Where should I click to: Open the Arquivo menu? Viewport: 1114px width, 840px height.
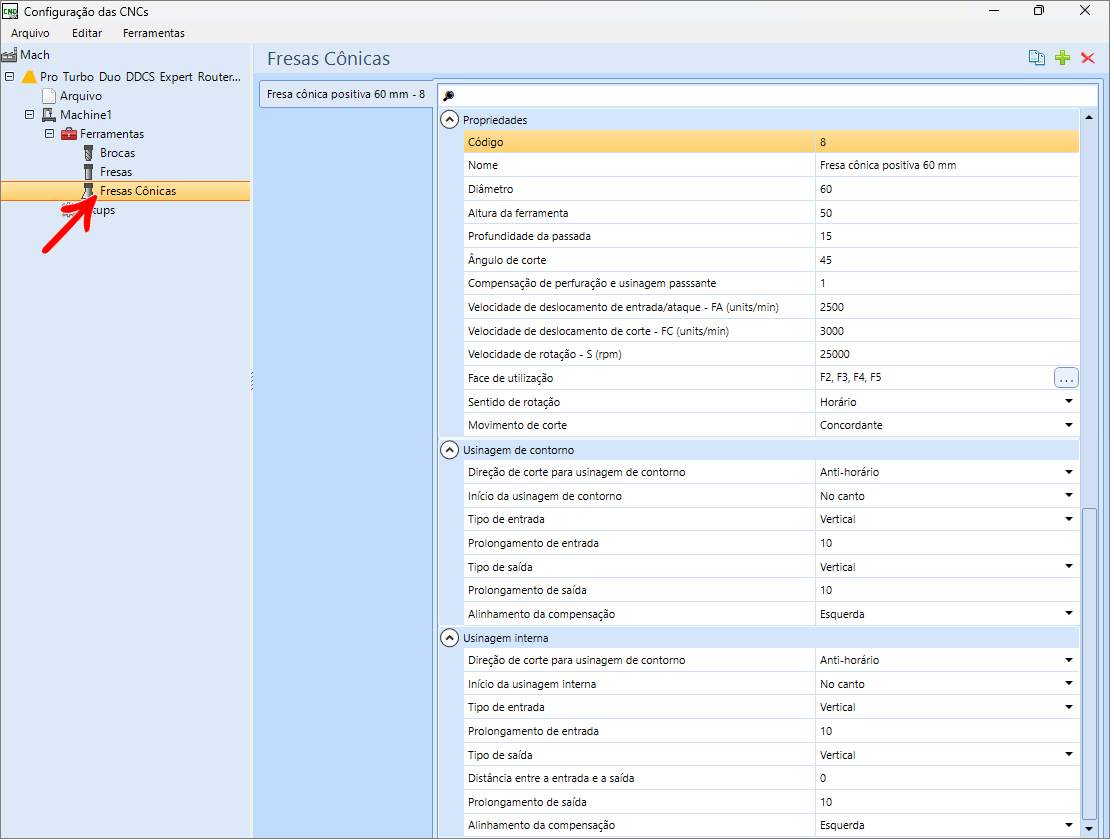pyautogui.click(x=30, y=33)
